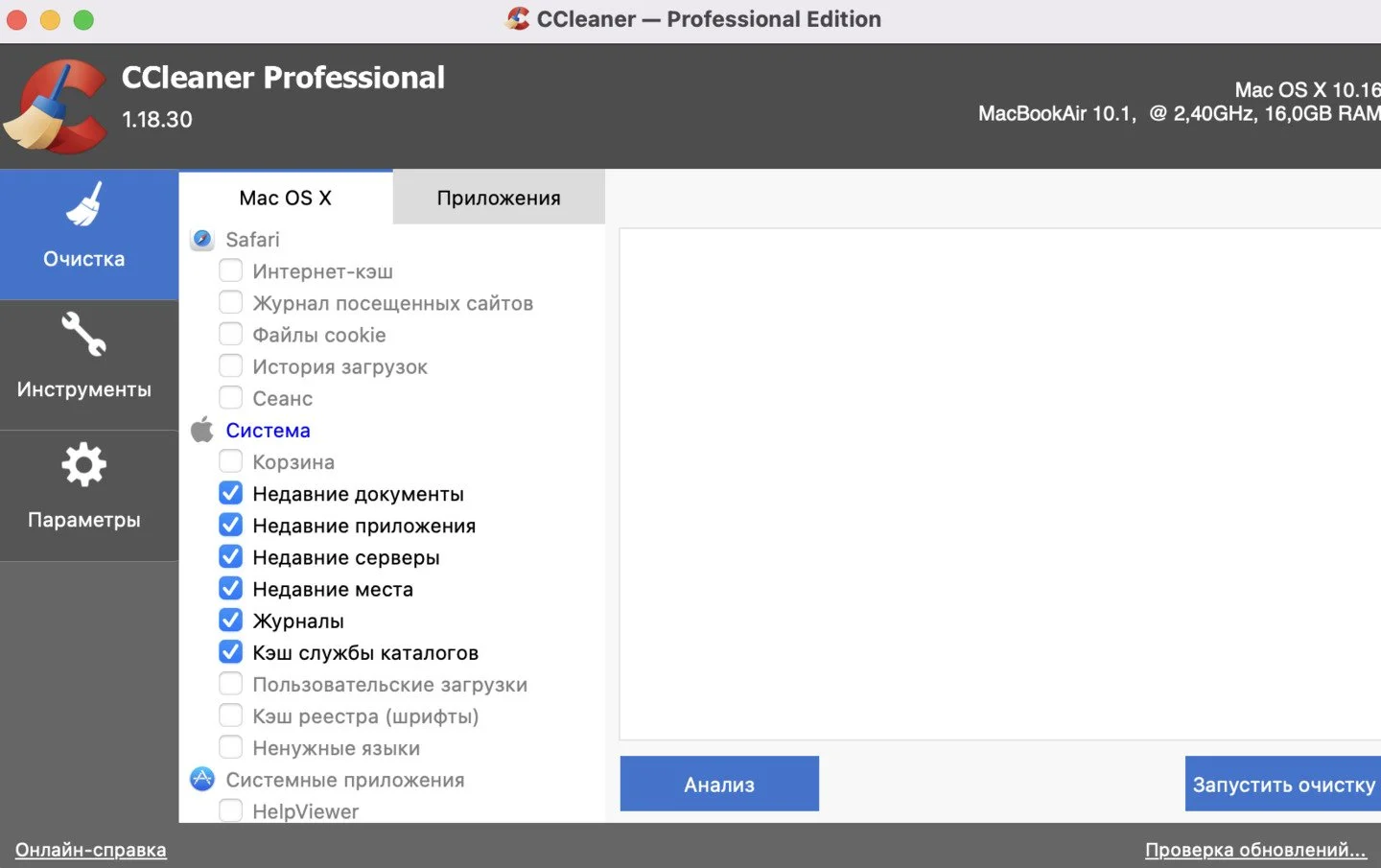The height and width of the screenshot is (868, 1381).
Task: Check the Сеанс option
Action: tap(230, 397)
